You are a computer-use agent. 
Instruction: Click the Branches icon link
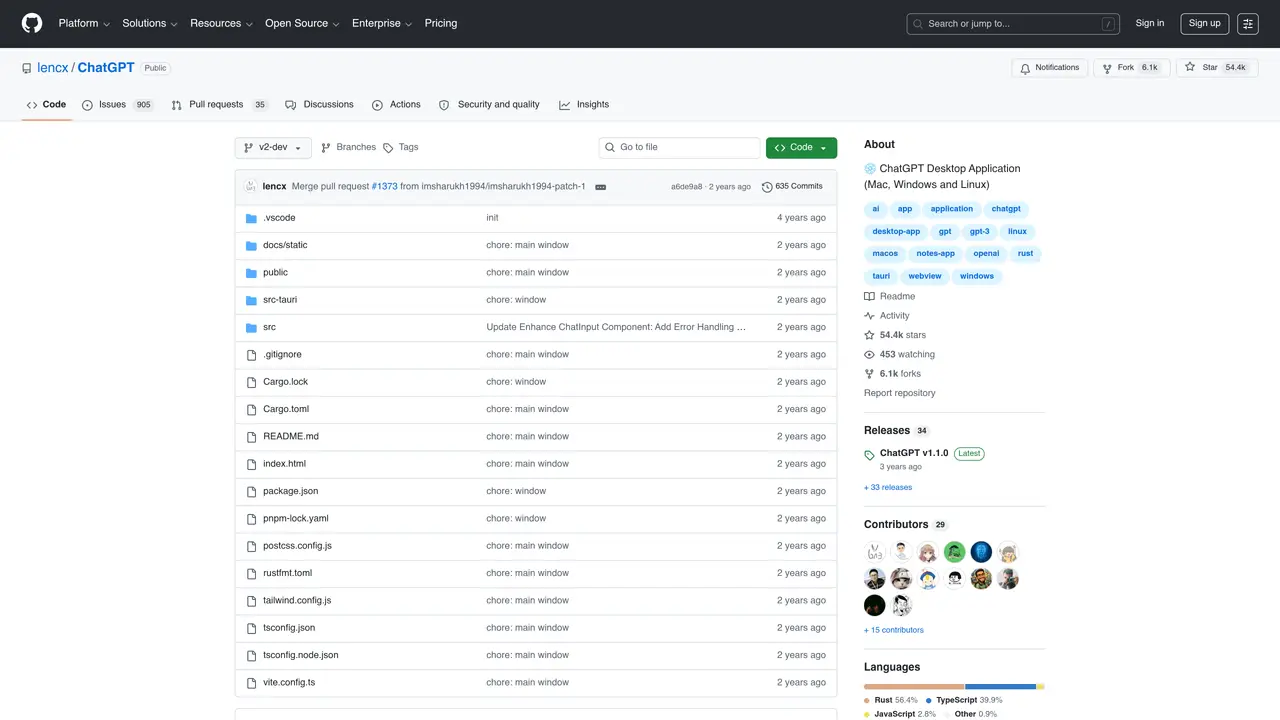348,147
